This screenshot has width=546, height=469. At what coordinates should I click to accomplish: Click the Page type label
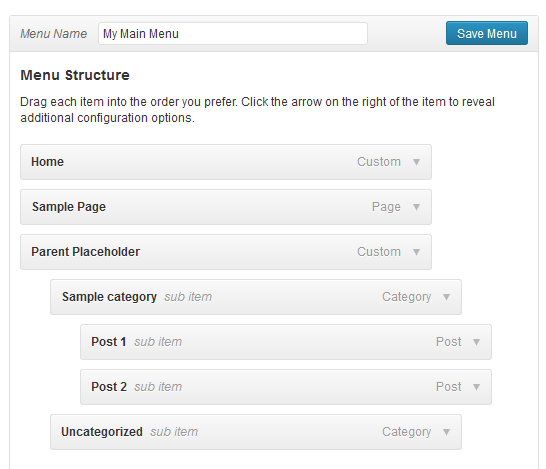pos(386,207)
